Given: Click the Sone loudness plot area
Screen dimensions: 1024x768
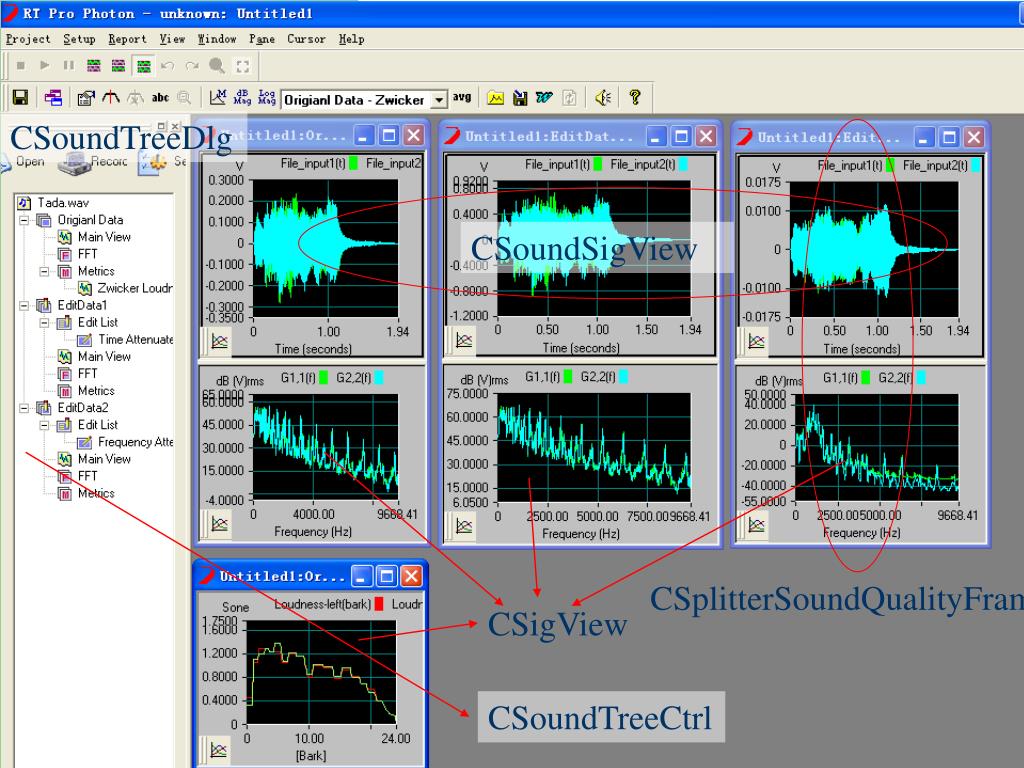Looking at the screenshot, I should [321, 672].
